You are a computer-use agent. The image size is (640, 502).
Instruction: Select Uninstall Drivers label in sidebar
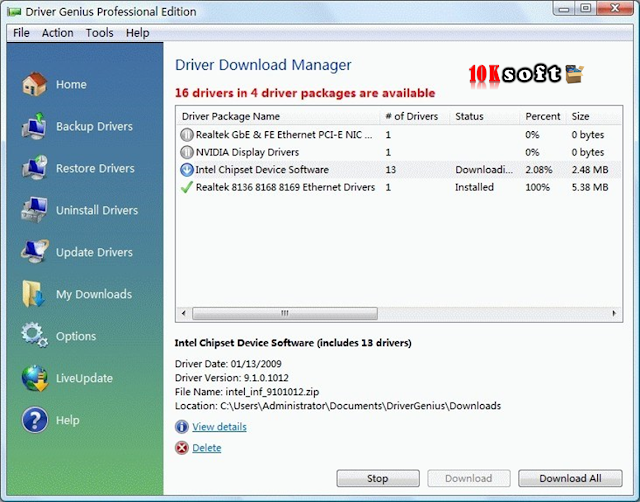click(97, 210)
